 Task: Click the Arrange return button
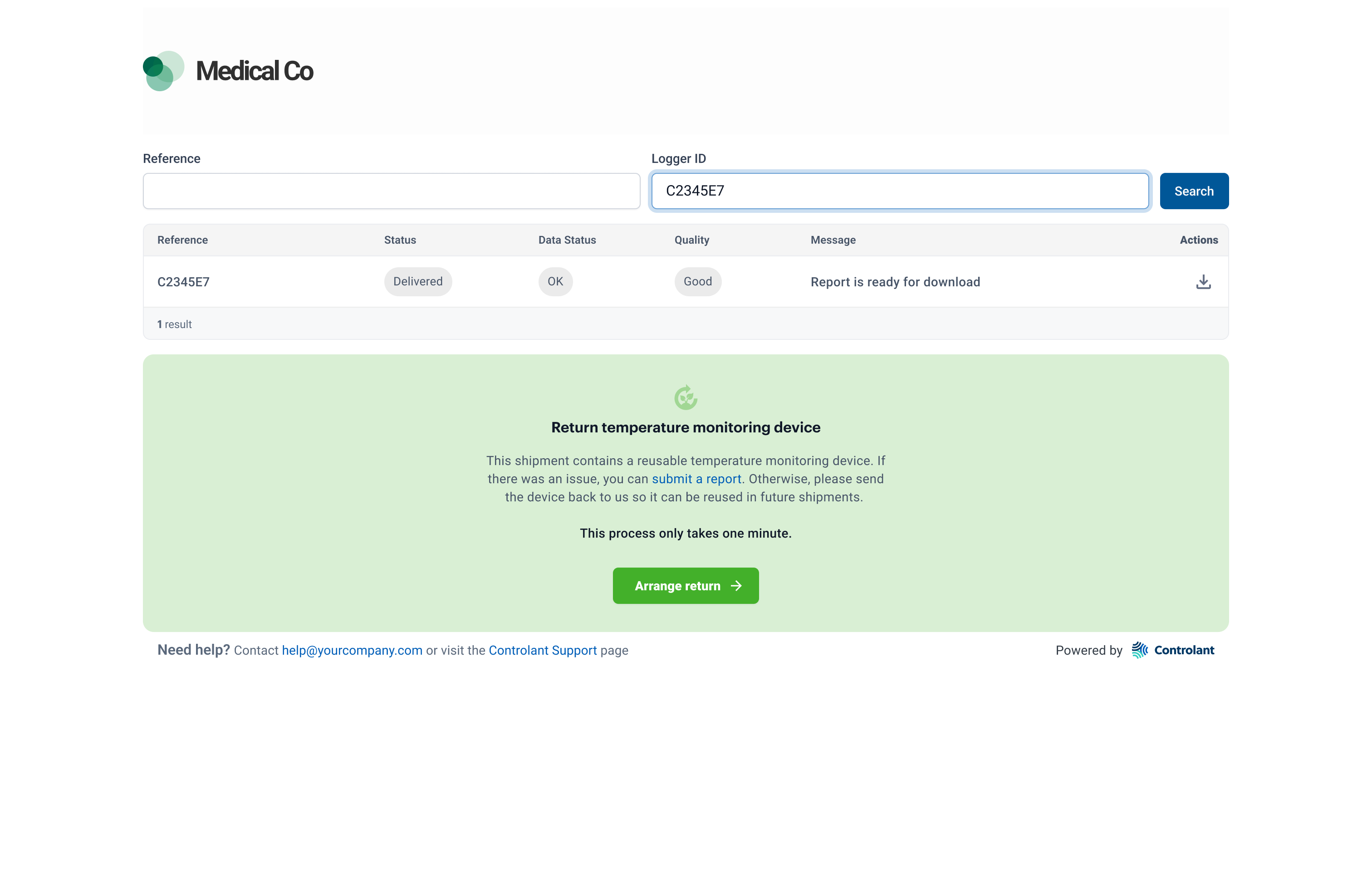tap(685, 585)
